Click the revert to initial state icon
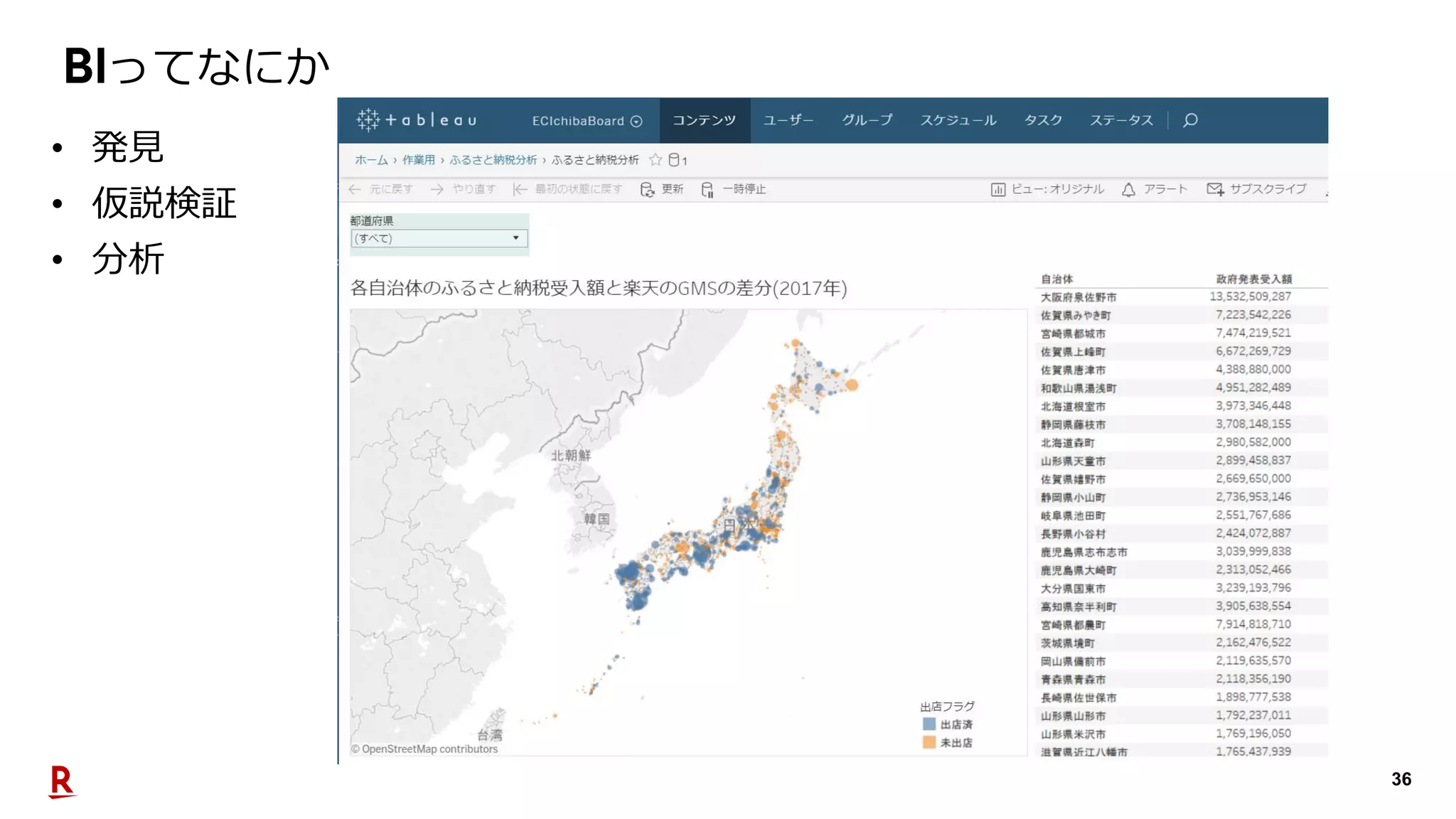This screenshot has width=1456, height=819. click(x=520, y=189)
